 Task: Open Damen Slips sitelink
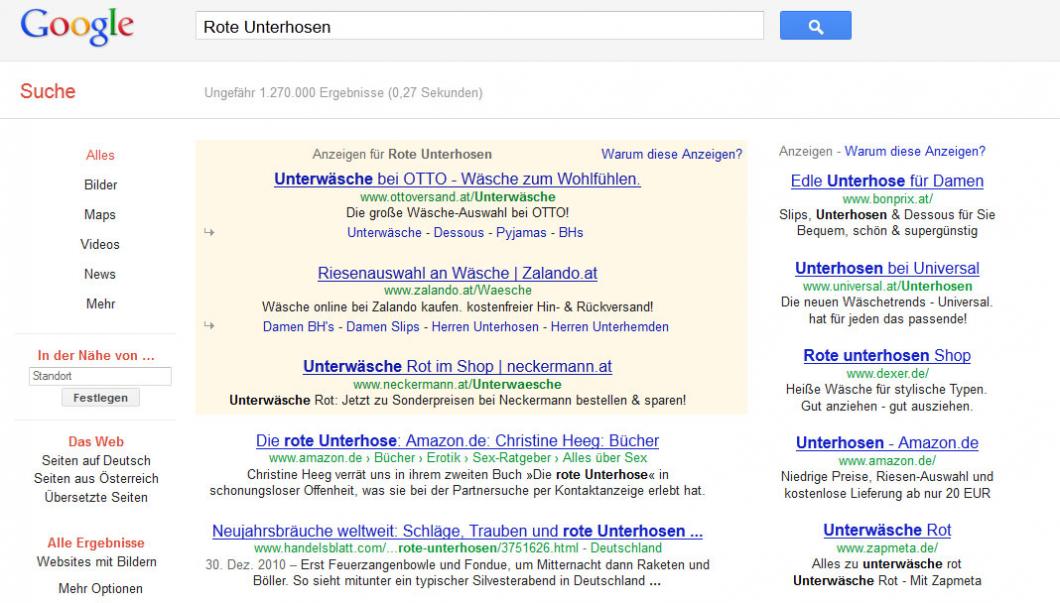pos(383,327)
